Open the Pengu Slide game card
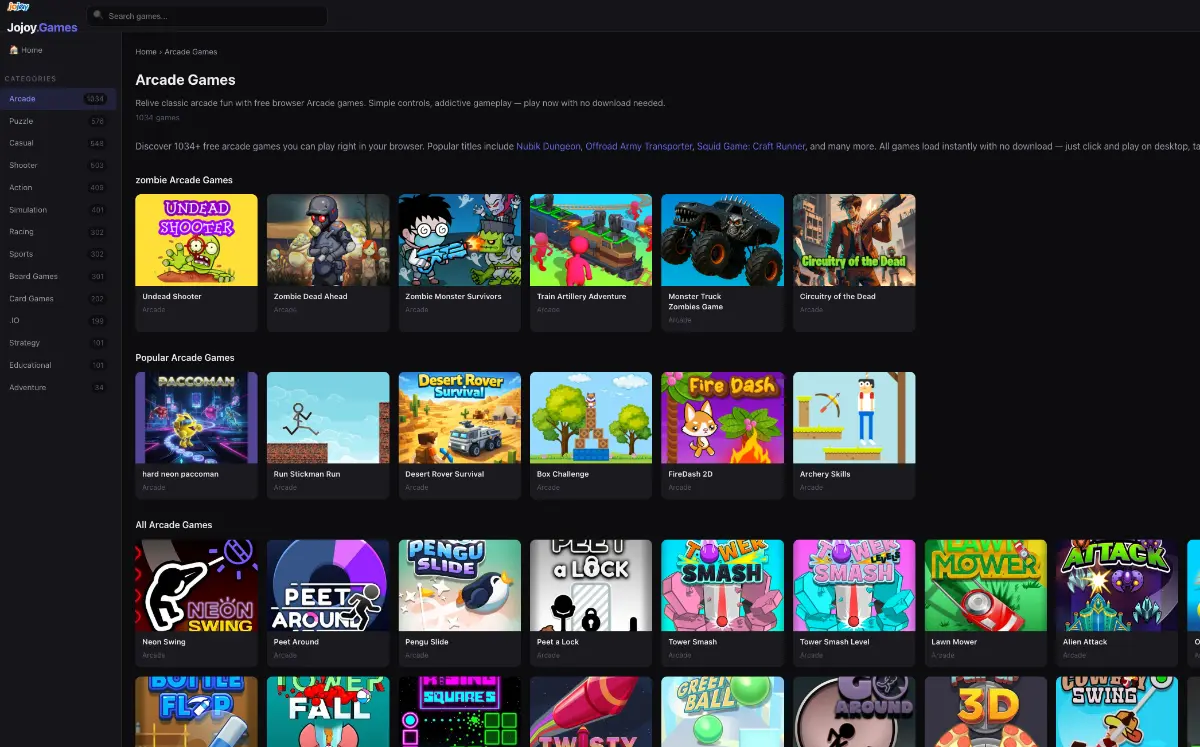The width and height of the screenshot is (1200, 747). 459,584
